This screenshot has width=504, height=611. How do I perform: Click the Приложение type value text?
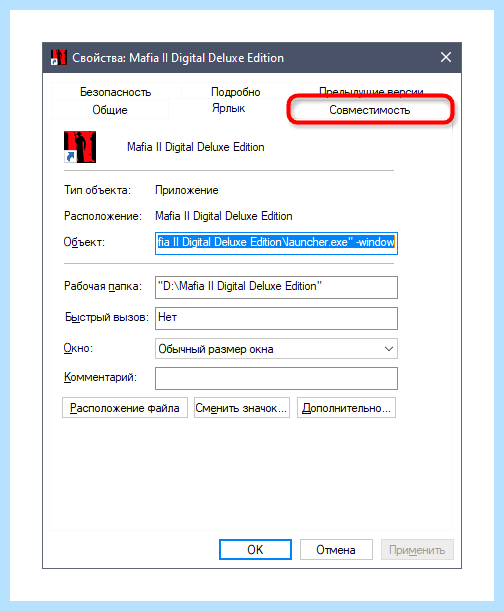187,190
